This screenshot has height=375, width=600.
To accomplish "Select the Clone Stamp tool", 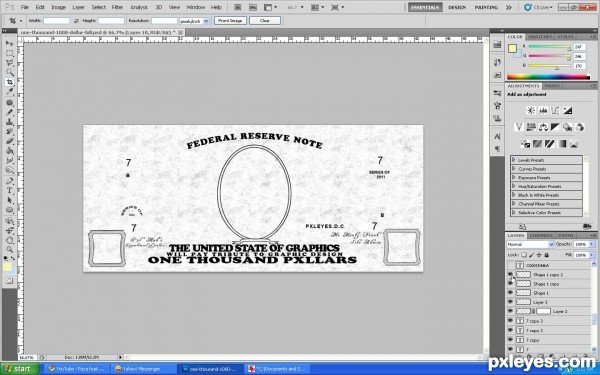I will [x=9, y=122].
